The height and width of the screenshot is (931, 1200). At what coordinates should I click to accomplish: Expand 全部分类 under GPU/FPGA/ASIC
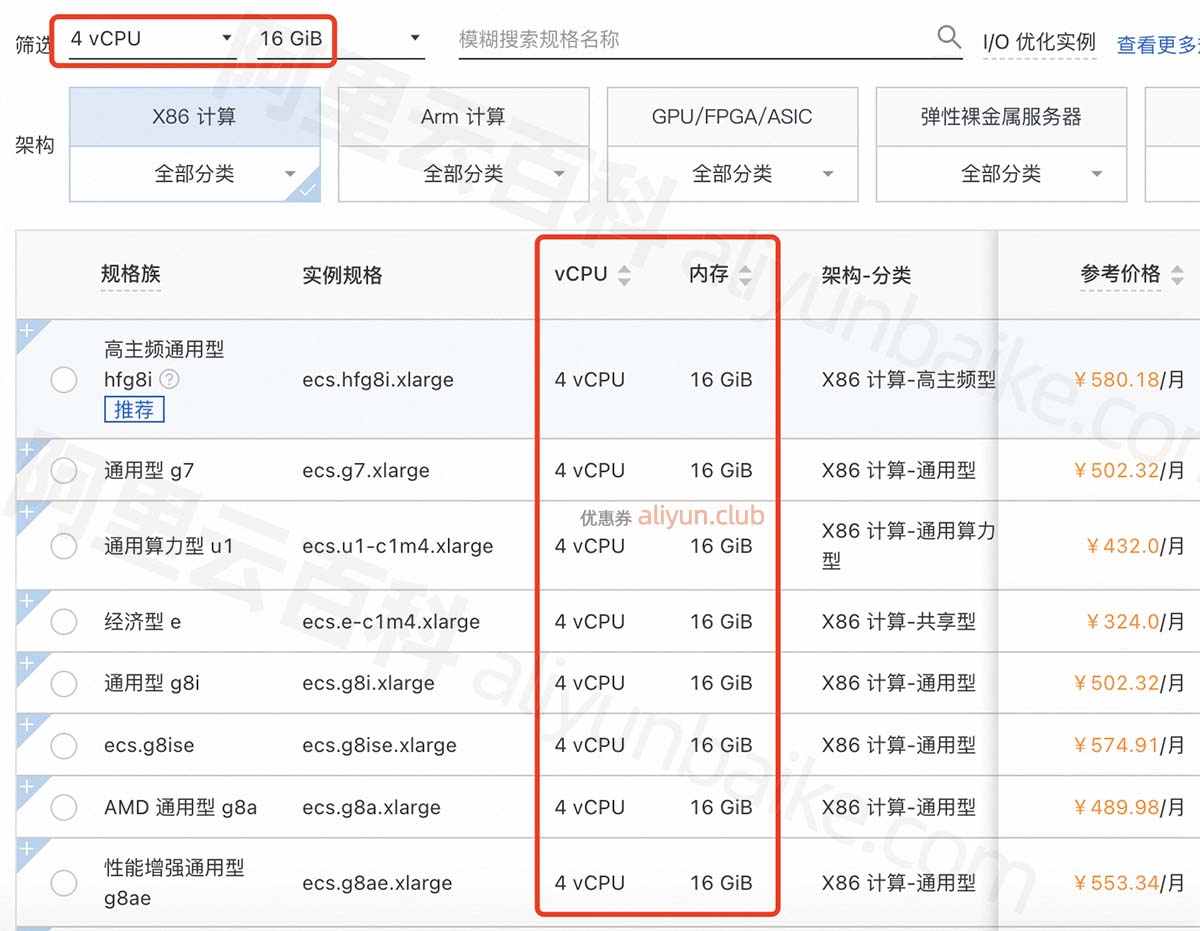[x=733, y=174]
